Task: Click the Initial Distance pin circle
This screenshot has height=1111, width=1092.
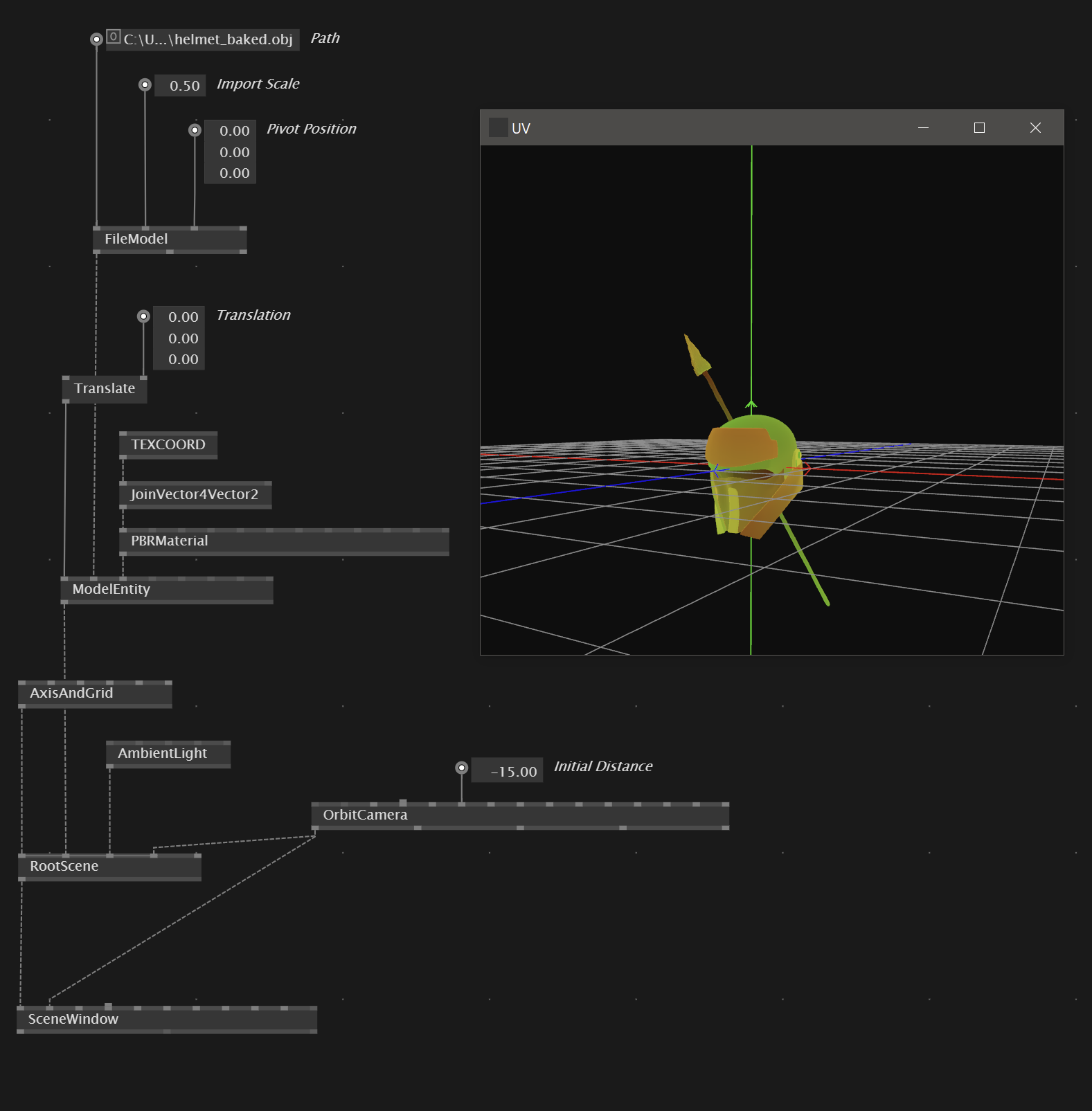Action: click(x=462, y=768)
